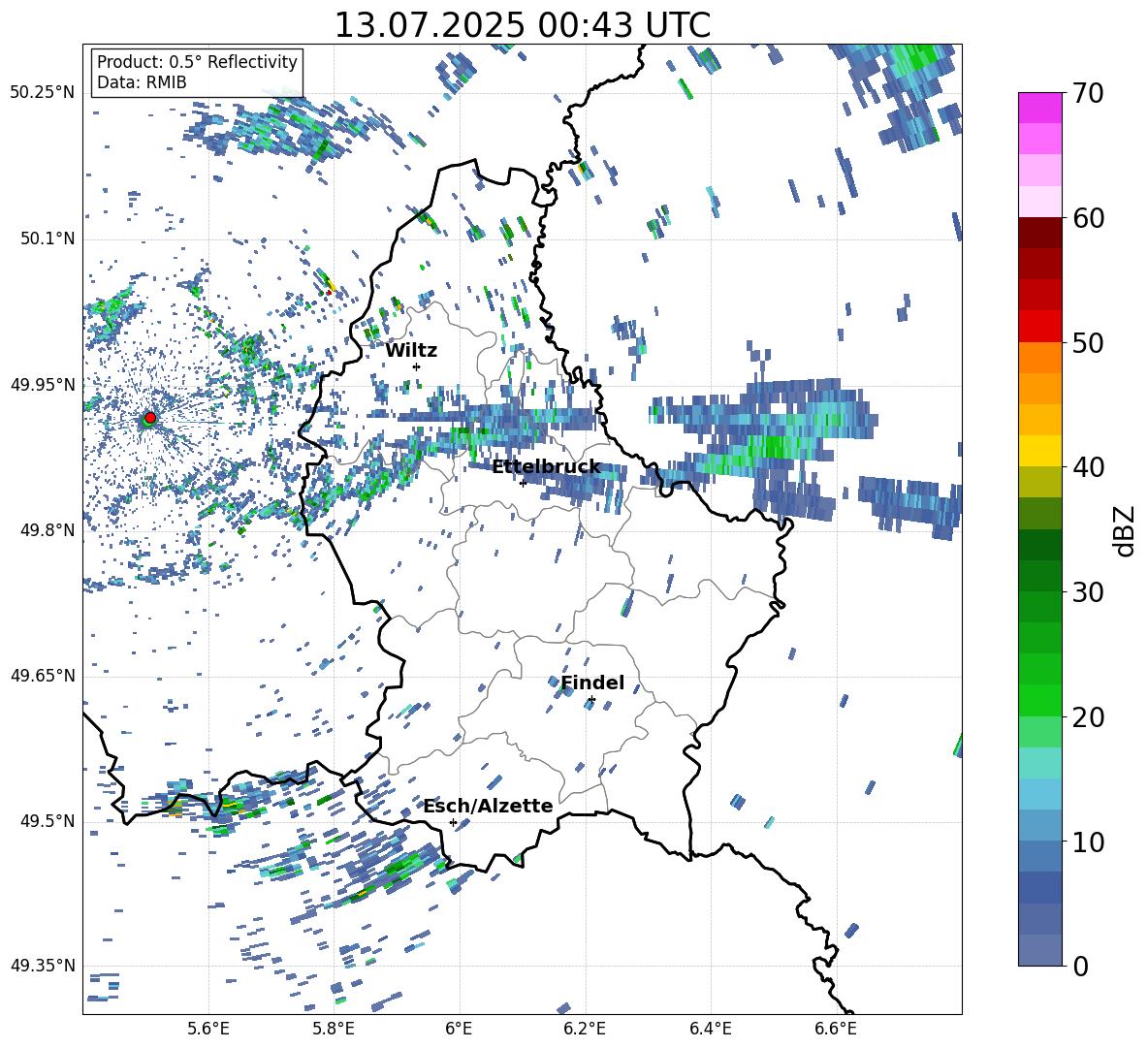The image size is (1148, 1048).
Task: Click the 30 dBZ colorbar label
Action: point(1087,592)
